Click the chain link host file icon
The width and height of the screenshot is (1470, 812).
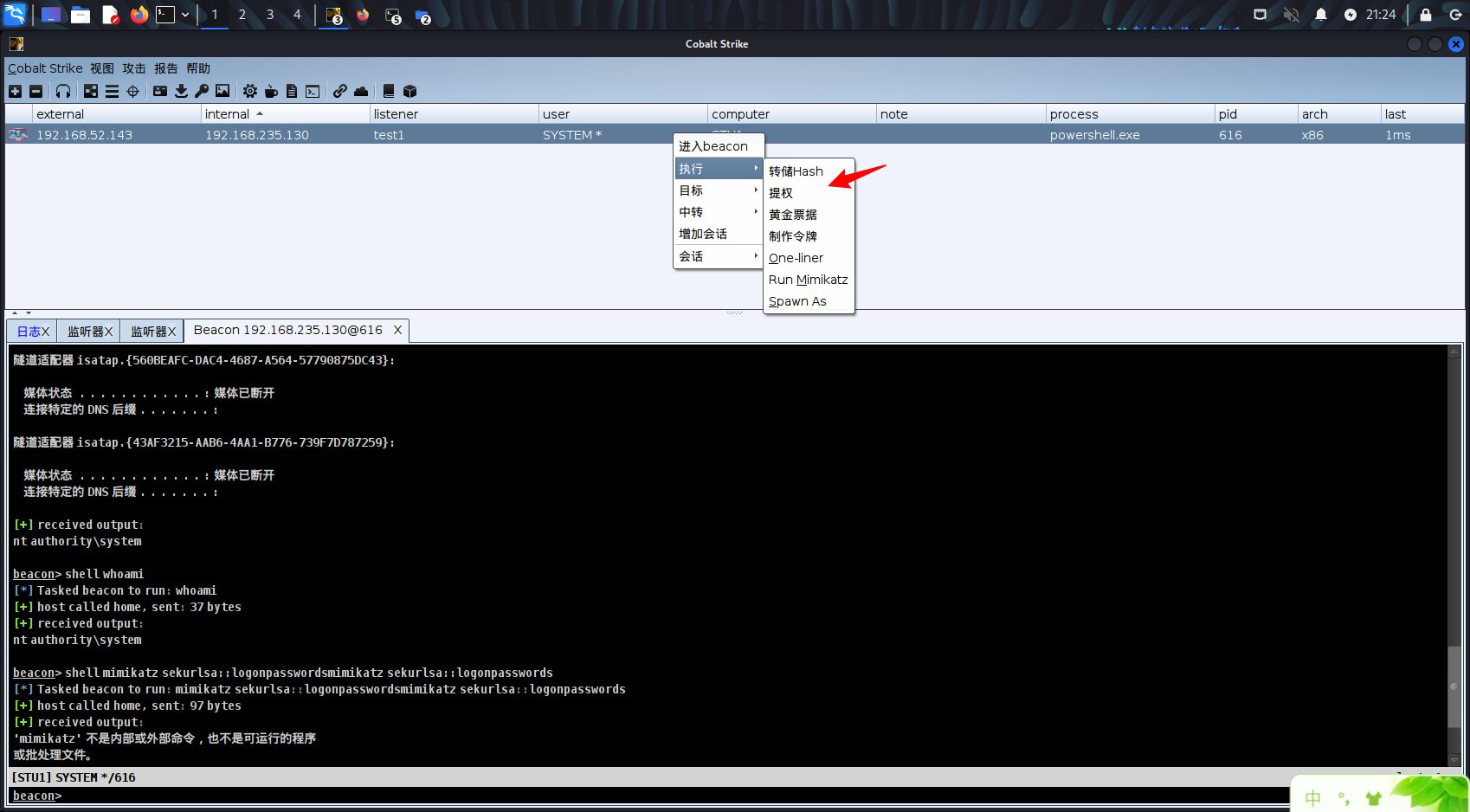340,91
